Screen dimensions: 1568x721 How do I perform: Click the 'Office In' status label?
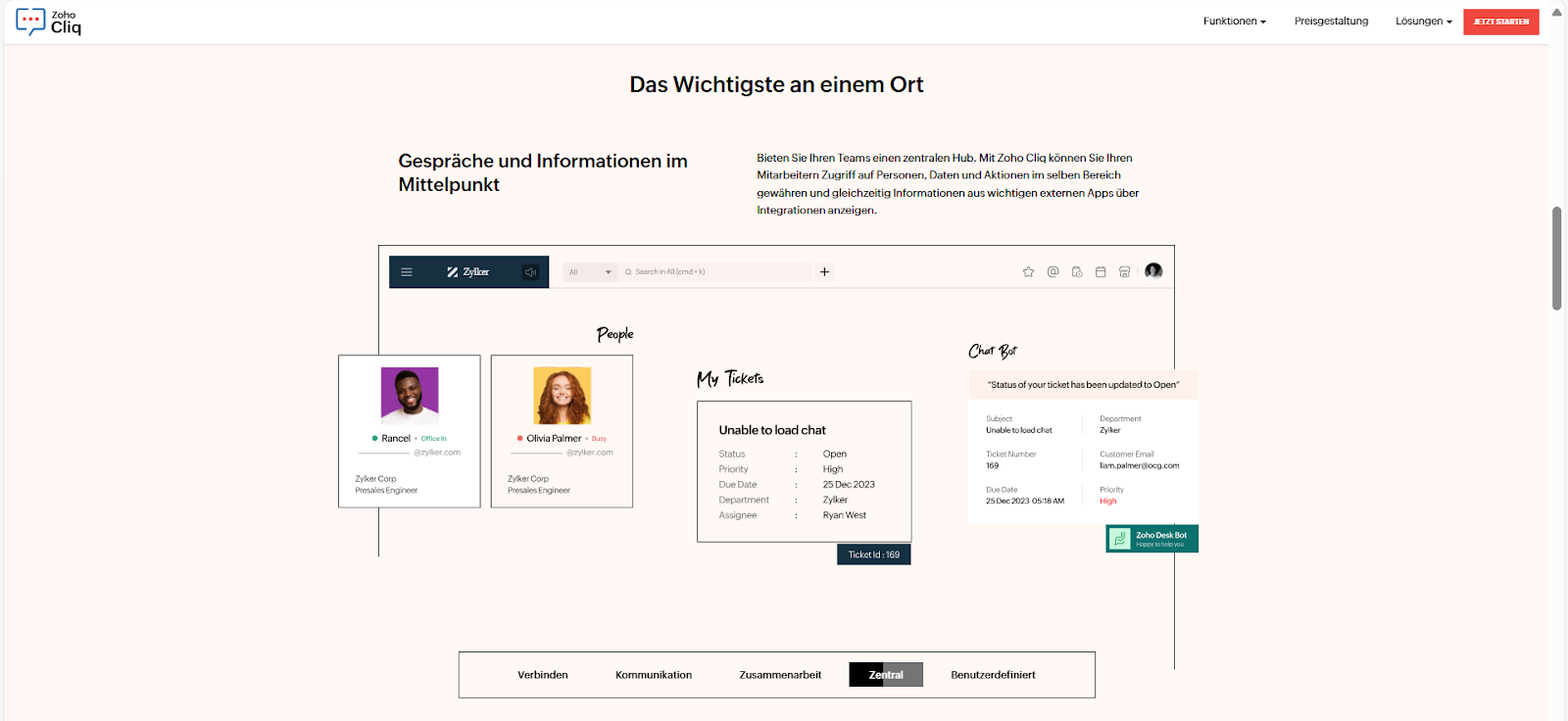(434, 439)
